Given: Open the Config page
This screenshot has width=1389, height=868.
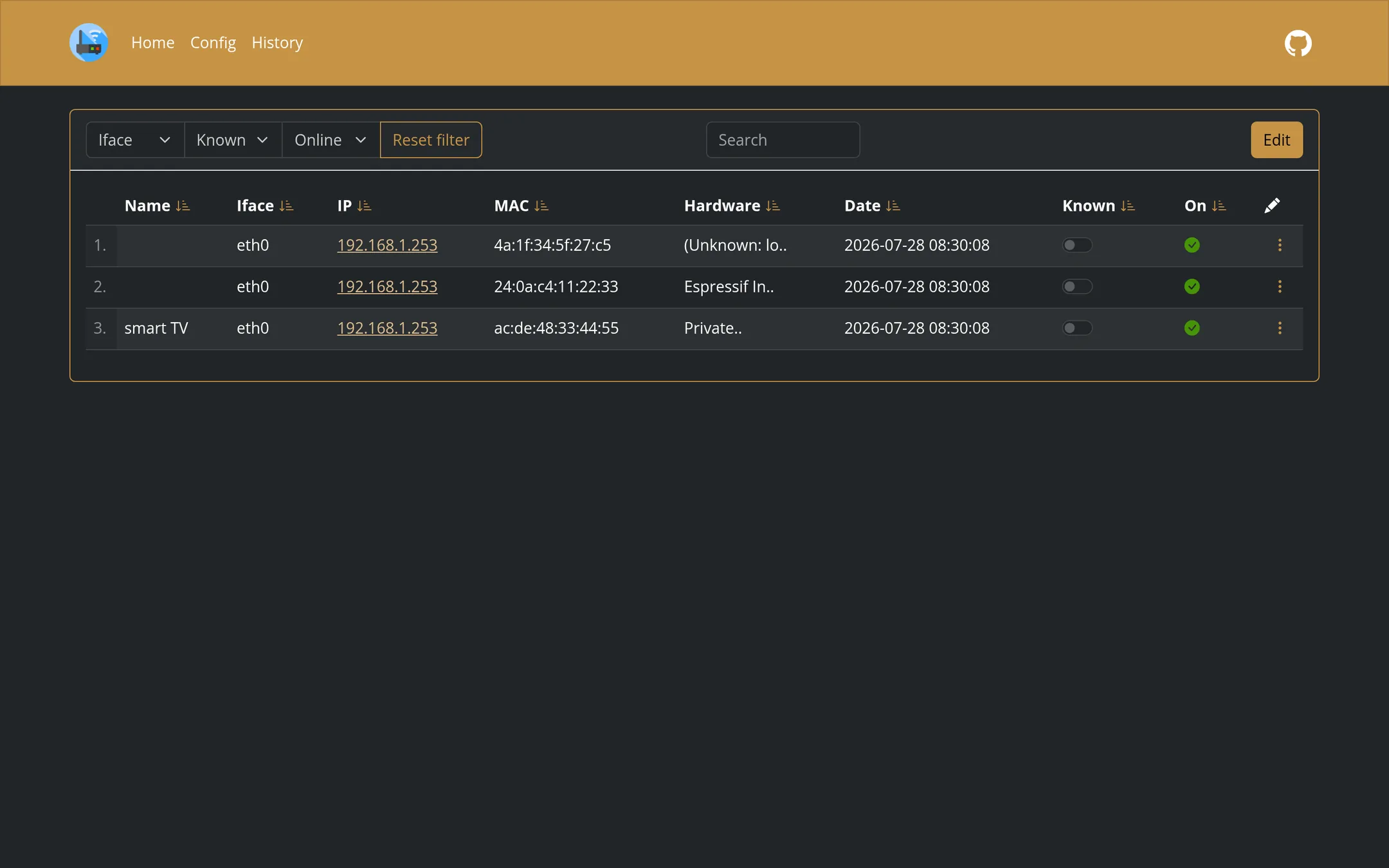Looking at the screenshot, I should (213, 42).
